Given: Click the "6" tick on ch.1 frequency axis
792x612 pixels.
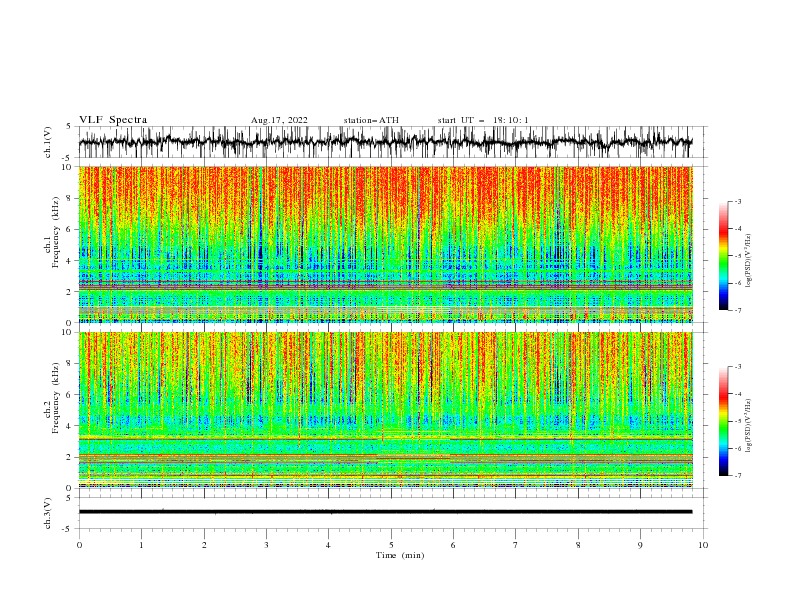Looking at the screenshot, I should coord(70,229).
